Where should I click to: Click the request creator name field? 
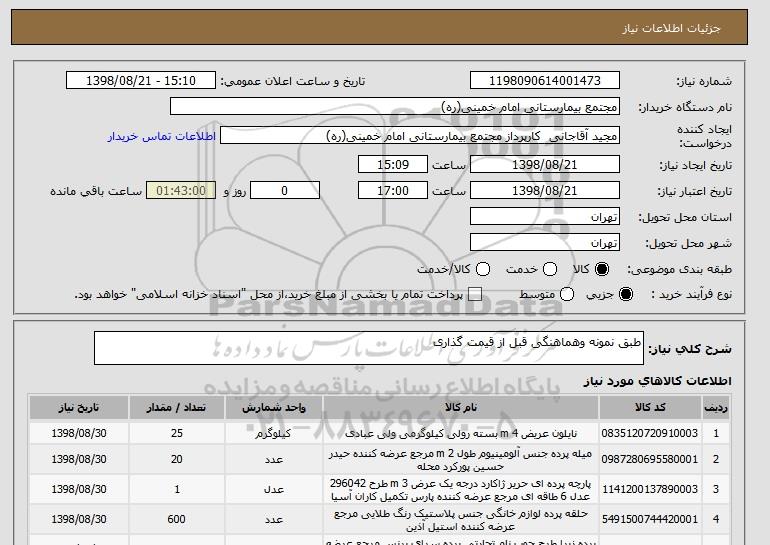tap(420, 136)
